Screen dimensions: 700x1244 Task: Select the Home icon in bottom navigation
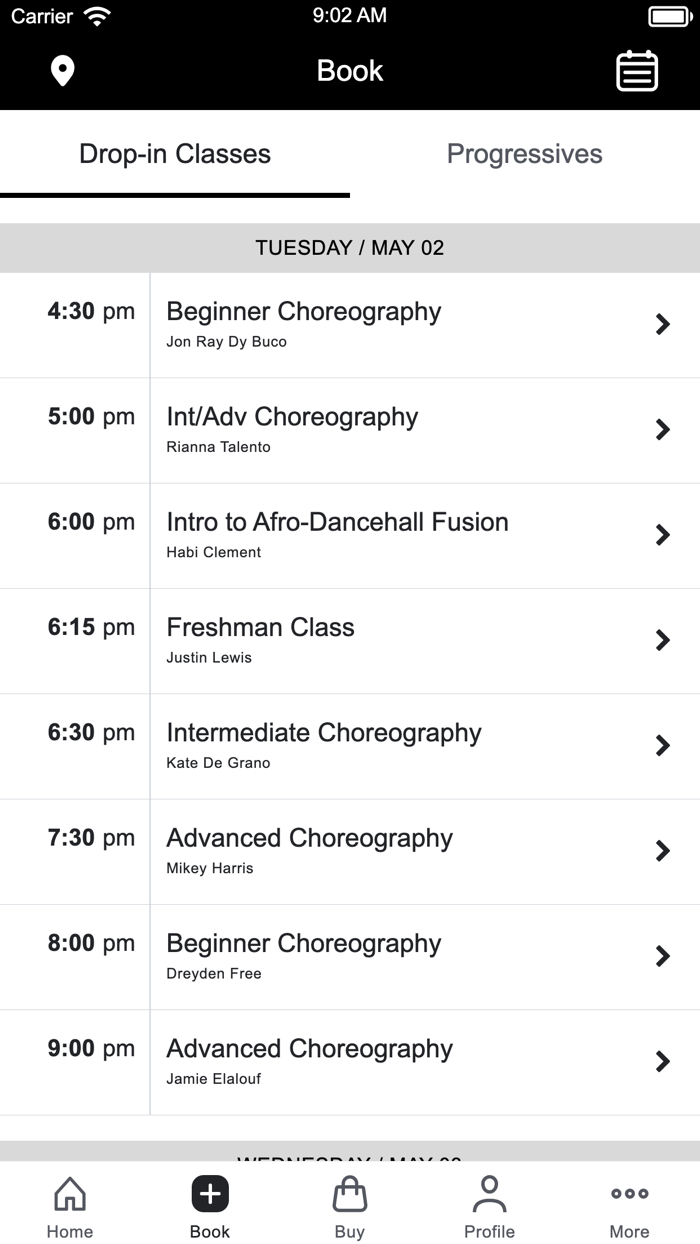coord(69,1205)
